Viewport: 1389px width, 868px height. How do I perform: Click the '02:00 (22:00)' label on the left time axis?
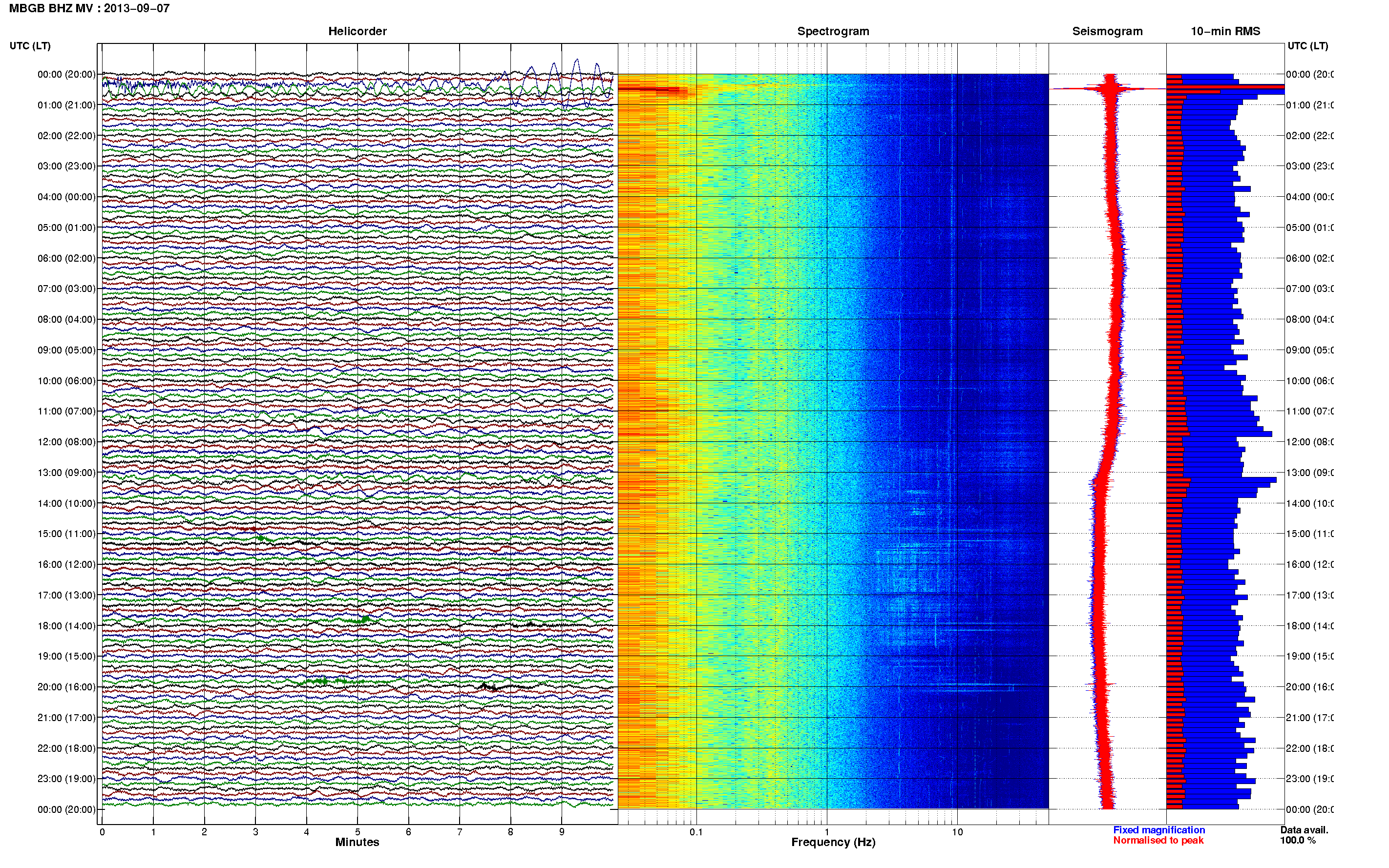click(x=66, y=136)
